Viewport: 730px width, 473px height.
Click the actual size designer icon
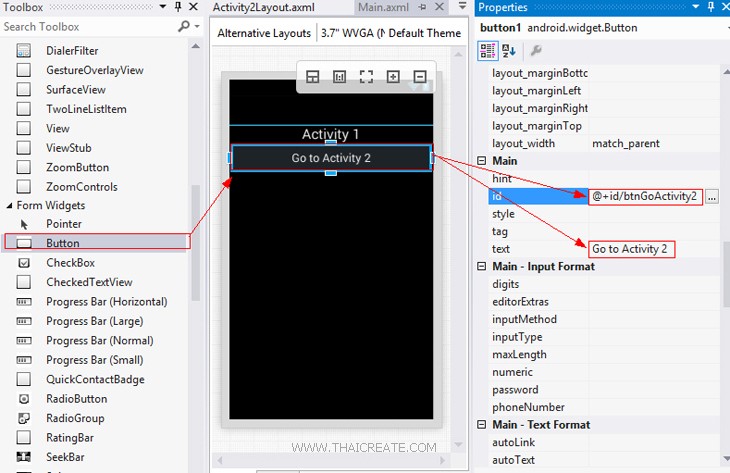[339, 76]
